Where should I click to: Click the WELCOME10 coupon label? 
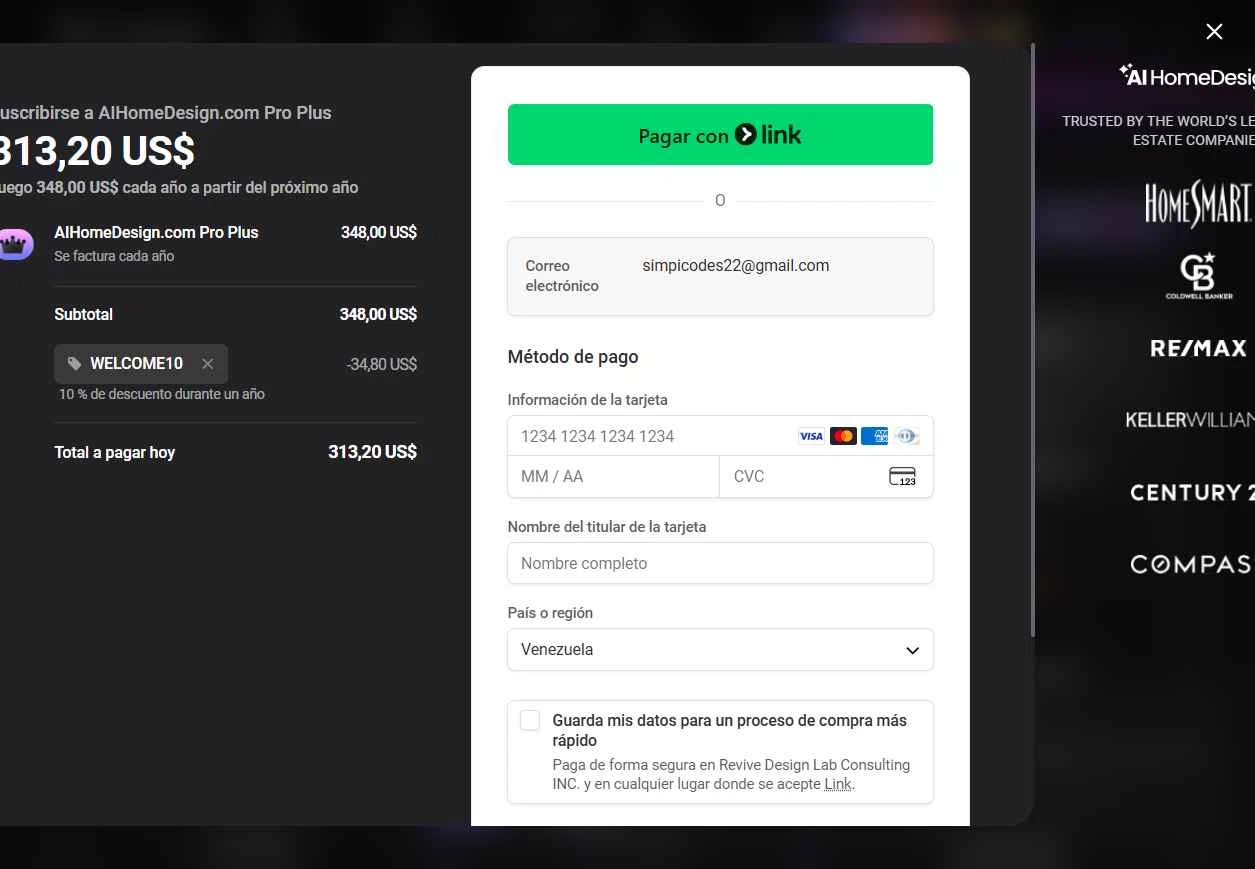pos(136,364)
